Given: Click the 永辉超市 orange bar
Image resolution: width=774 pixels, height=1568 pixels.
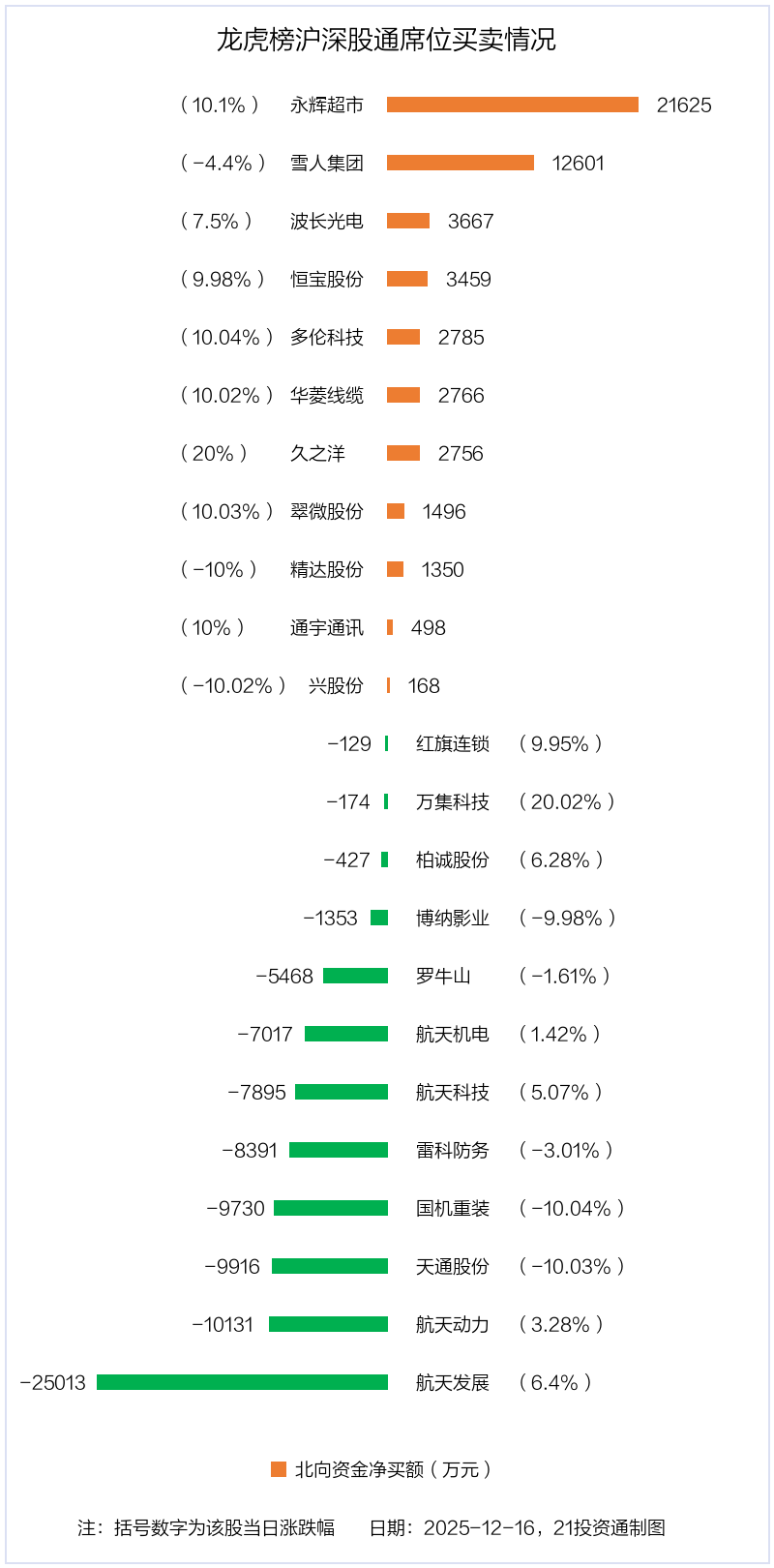Looking at the screenshot, I should (x=512, y=105).
